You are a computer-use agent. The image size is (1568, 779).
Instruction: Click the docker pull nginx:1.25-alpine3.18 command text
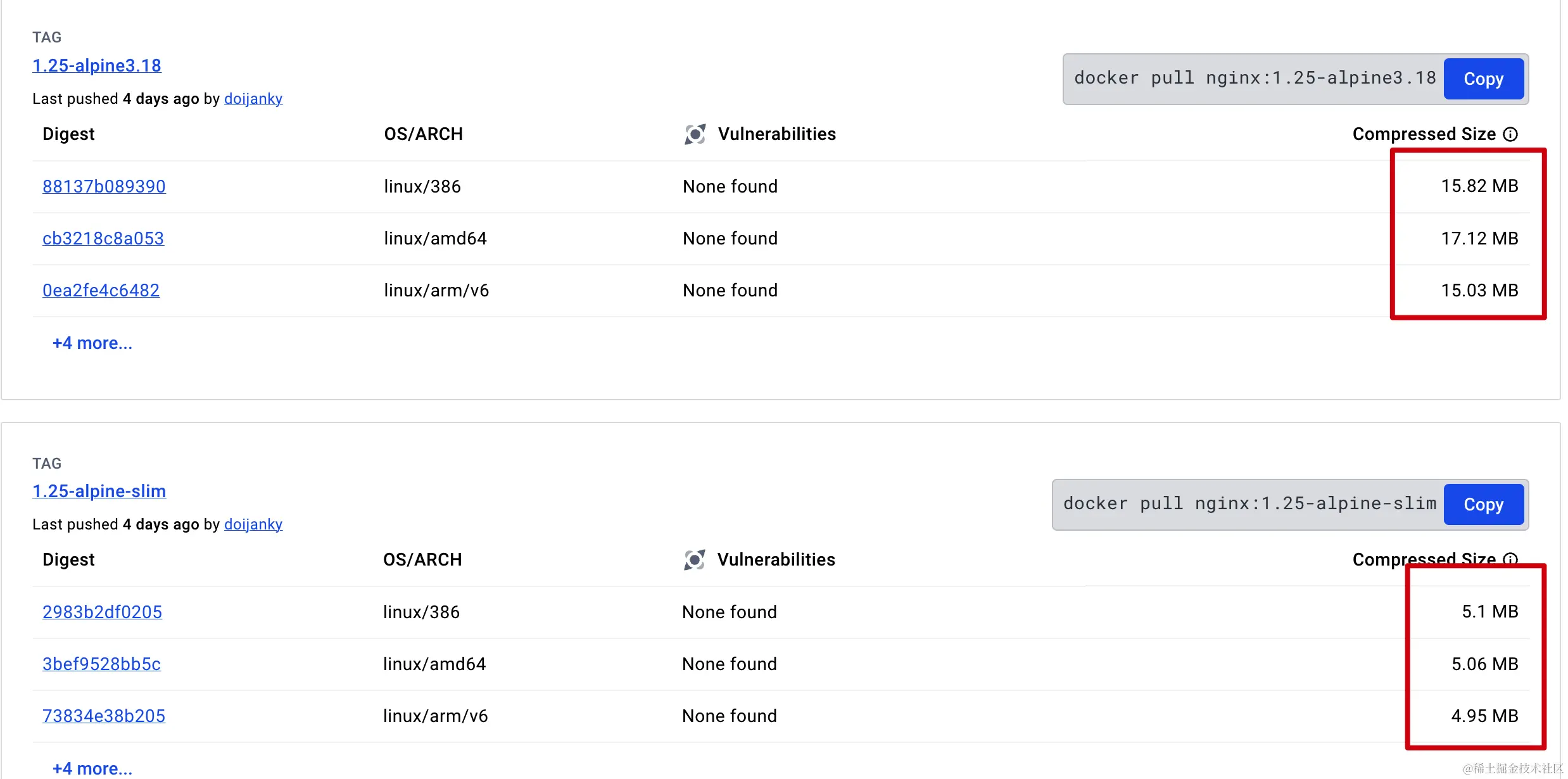1255,79
